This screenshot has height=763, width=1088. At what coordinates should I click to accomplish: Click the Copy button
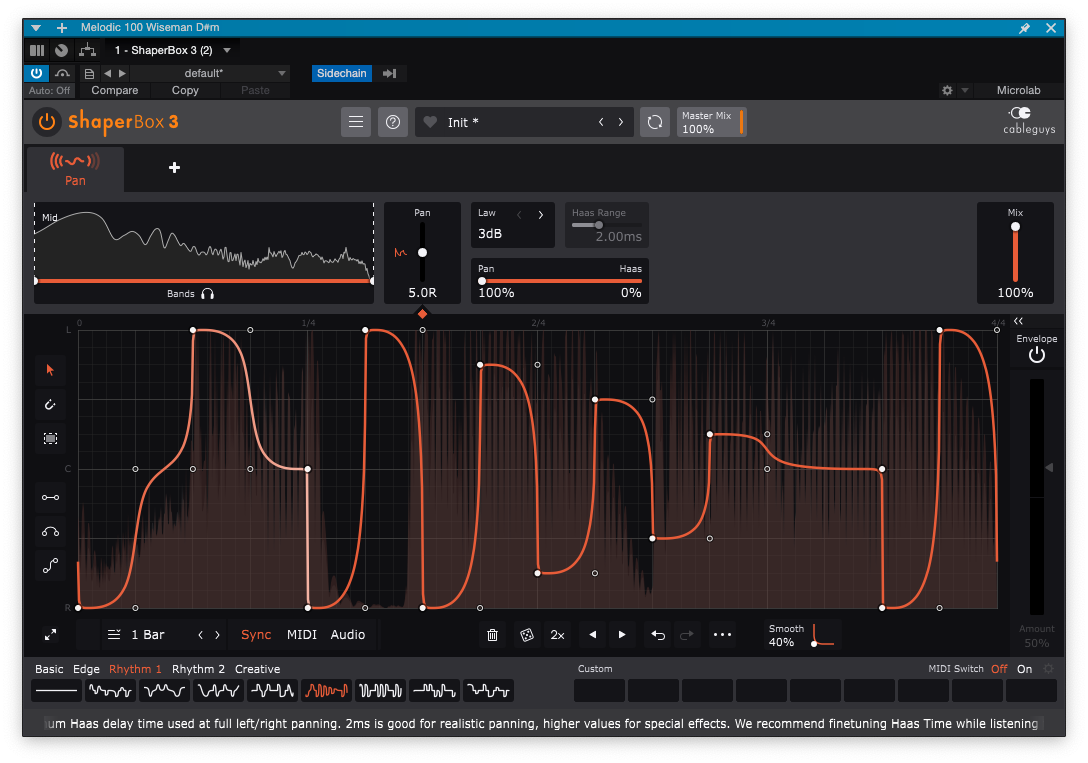tap(185, 90)
